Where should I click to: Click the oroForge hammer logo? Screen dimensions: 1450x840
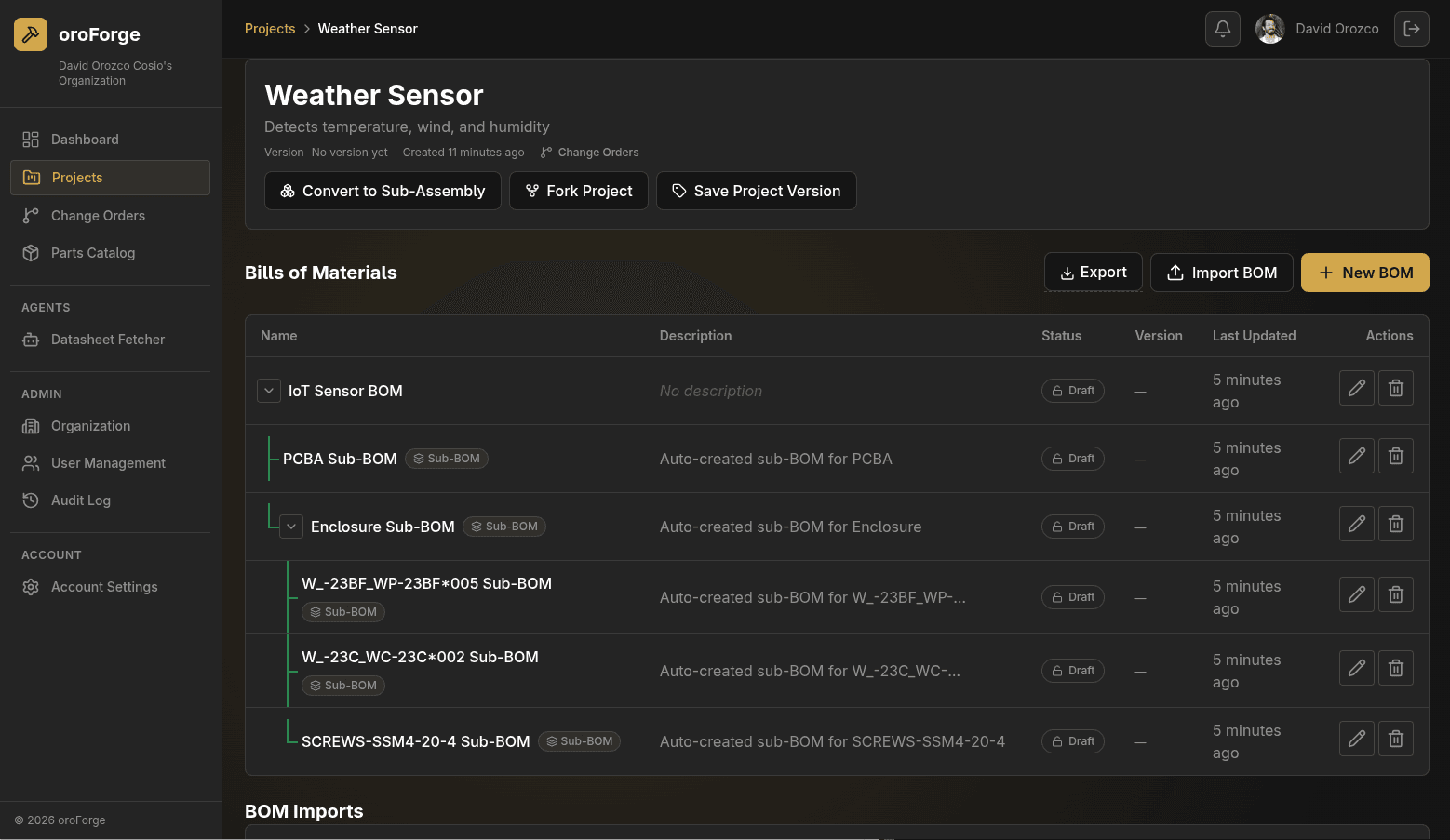pyautogui.click(x=31, y=34)
